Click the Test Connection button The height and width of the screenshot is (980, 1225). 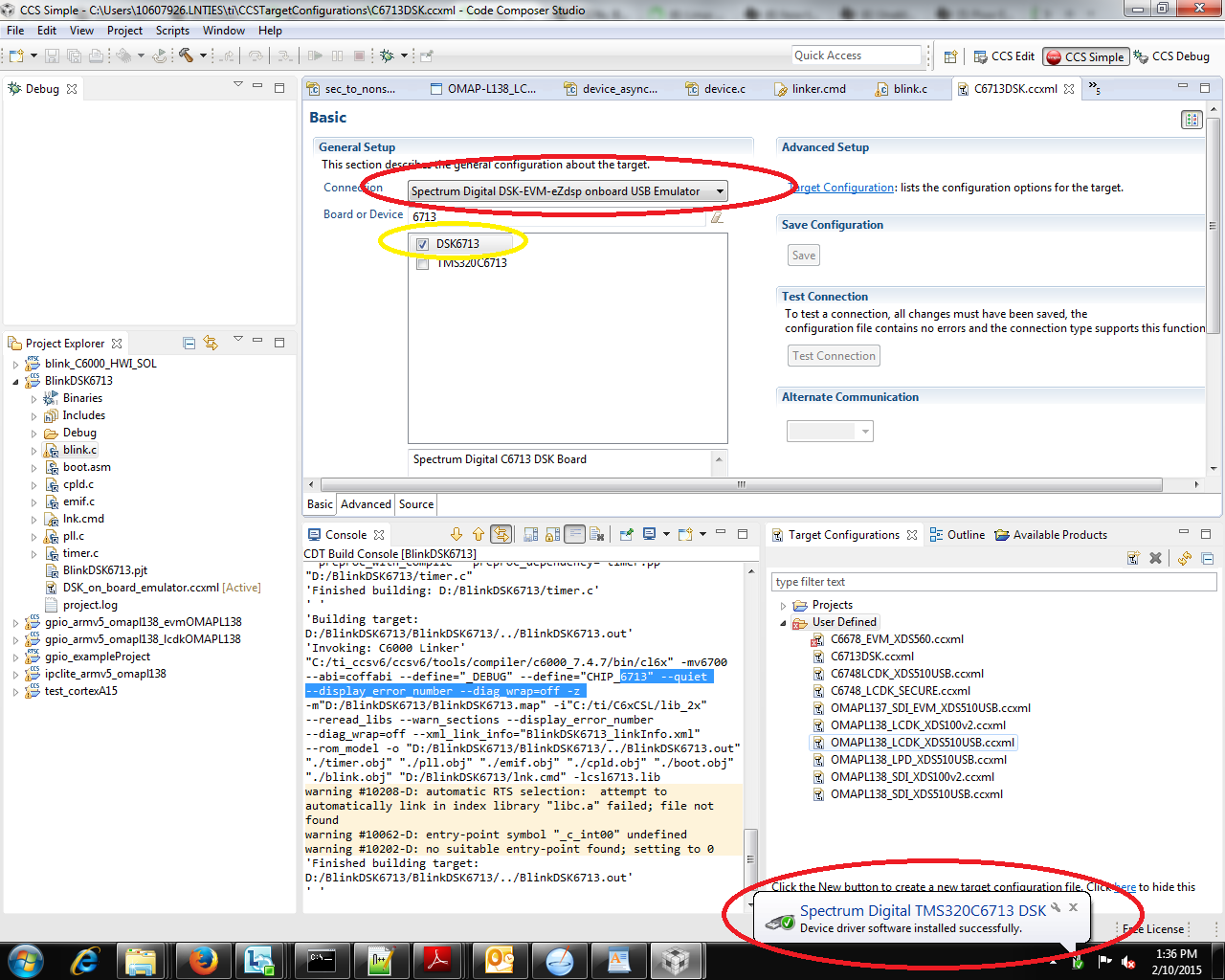[x=834, y=356]
